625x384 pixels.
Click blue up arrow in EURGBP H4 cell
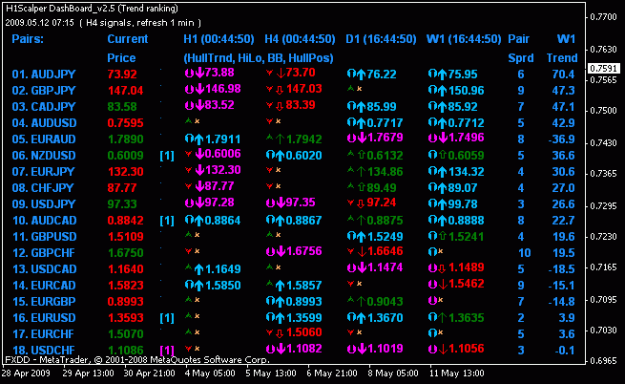[x=280, y=302]
